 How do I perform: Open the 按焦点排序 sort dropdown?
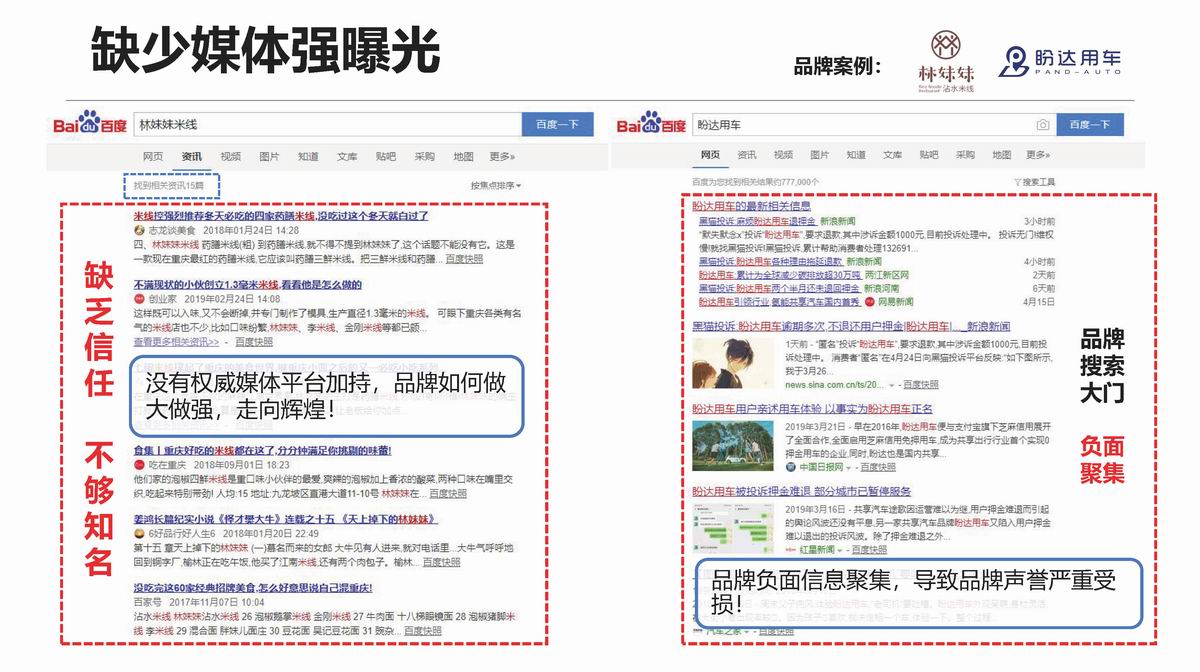coord(496,186)
